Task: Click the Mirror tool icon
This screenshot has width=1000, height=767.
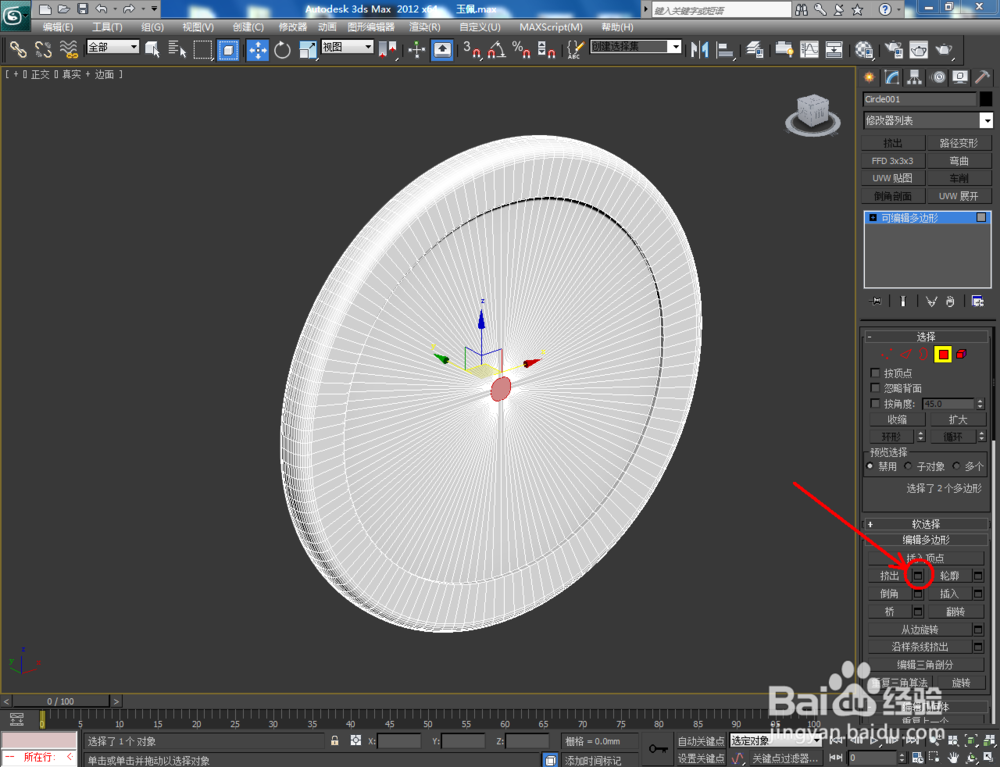Action: click(699, 50)
